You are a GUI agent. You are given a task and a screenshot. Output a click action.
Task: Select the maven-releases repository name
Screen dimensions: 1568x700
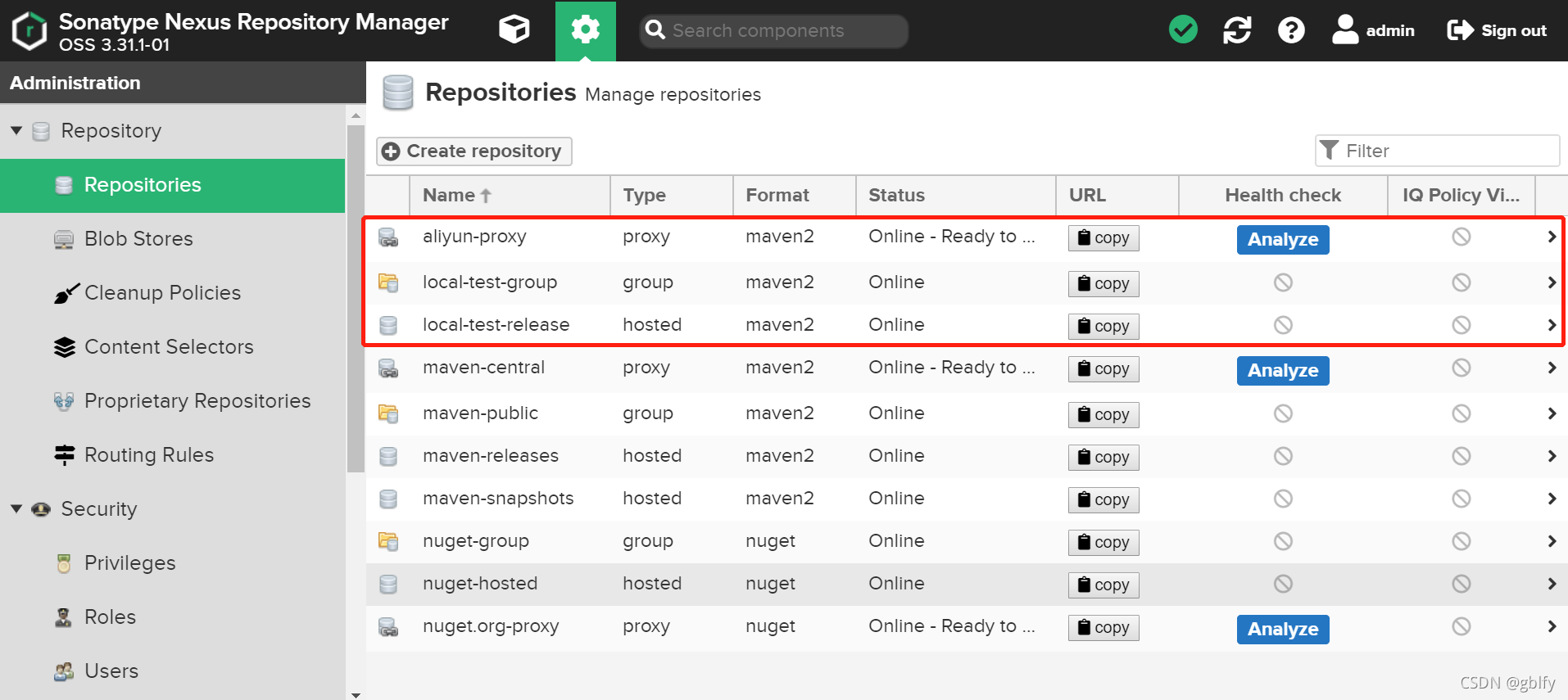click(x=491, y=456)
